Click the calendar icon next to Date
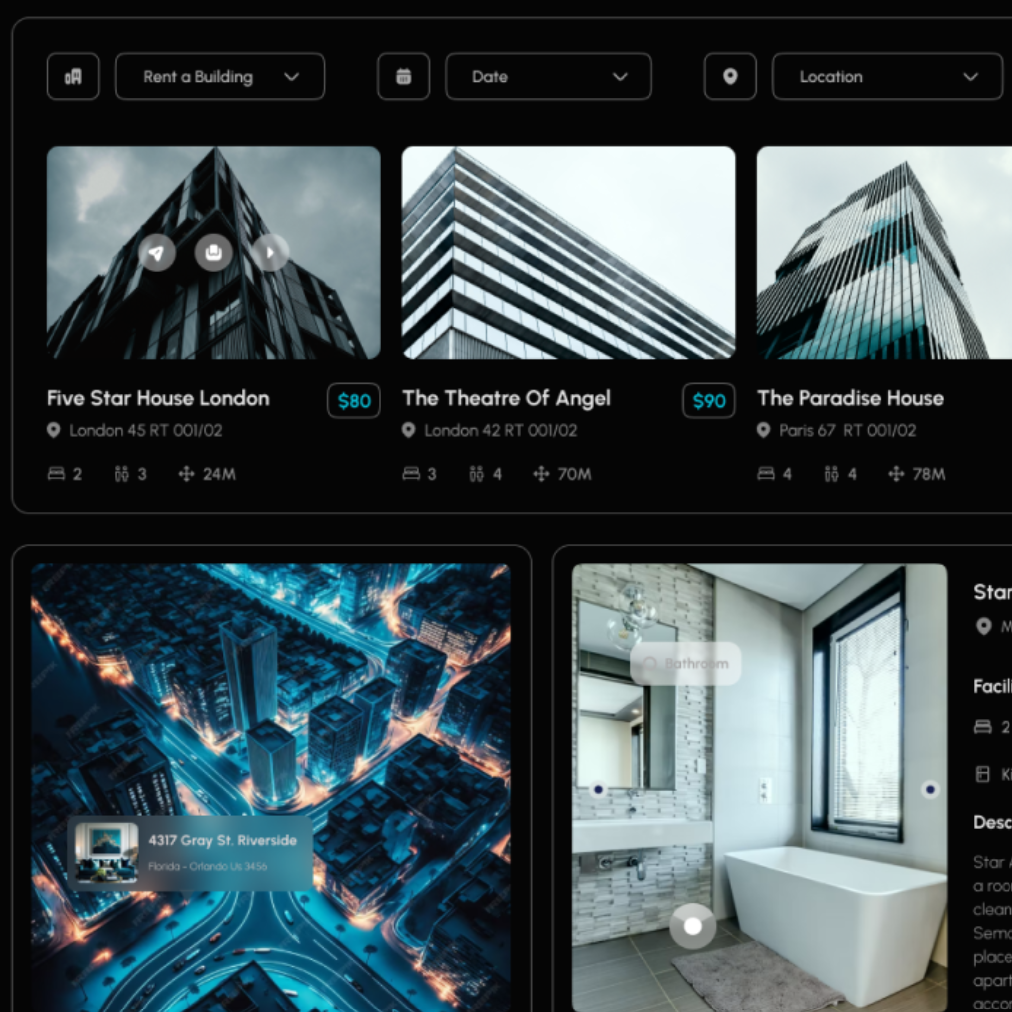The height and width of the screenshot is (1012, 1012). point(403,76)
